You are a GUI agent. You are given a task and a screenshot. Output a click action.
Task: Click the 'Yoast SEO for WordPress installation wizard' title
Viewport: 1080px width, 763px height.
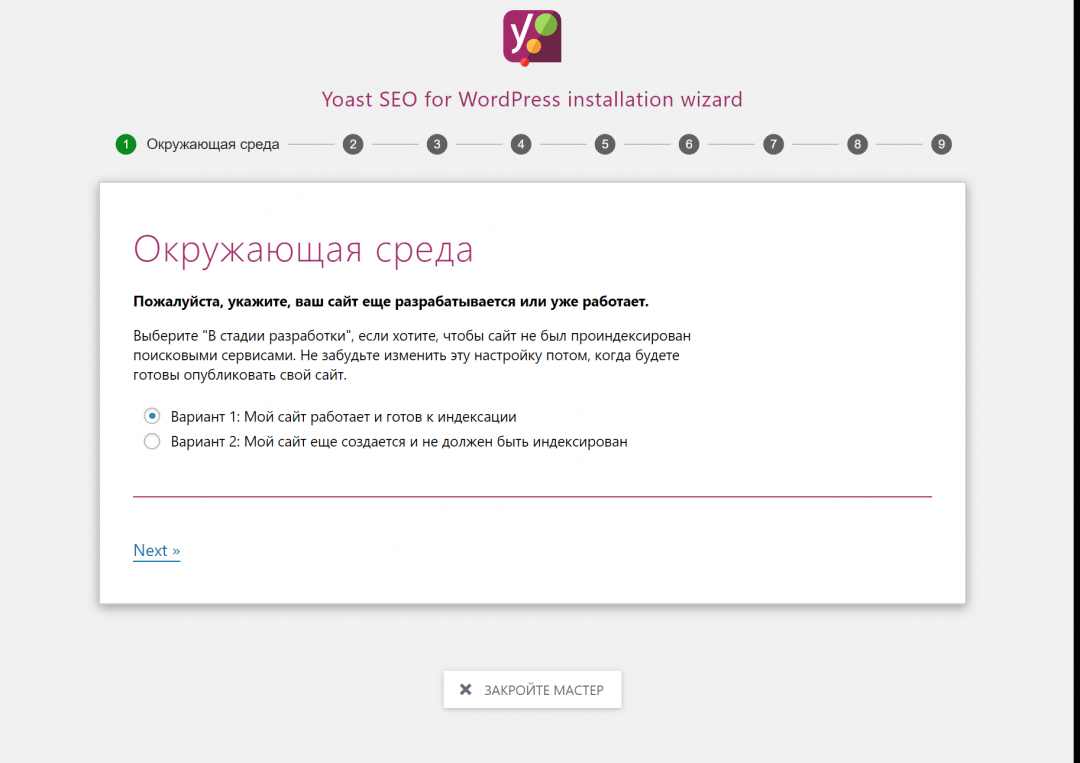point(532,99)
